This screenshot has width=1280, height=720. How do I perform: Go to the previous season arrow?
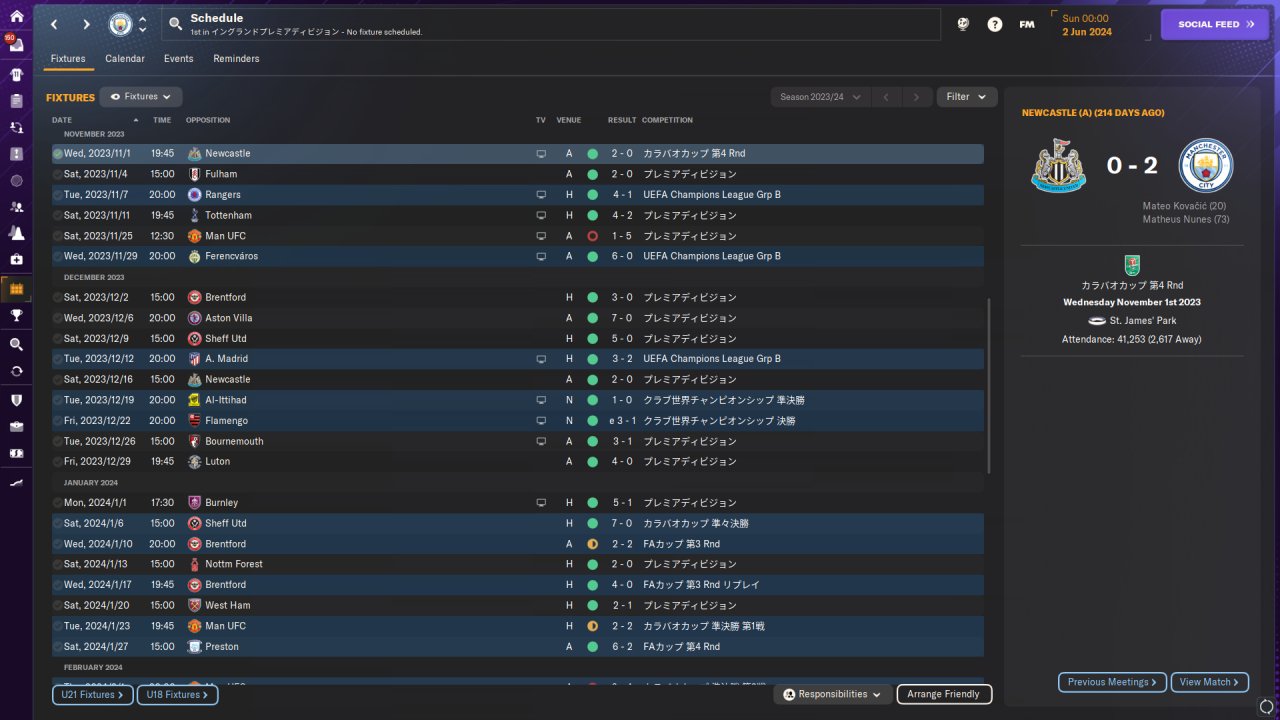point(885,97)
